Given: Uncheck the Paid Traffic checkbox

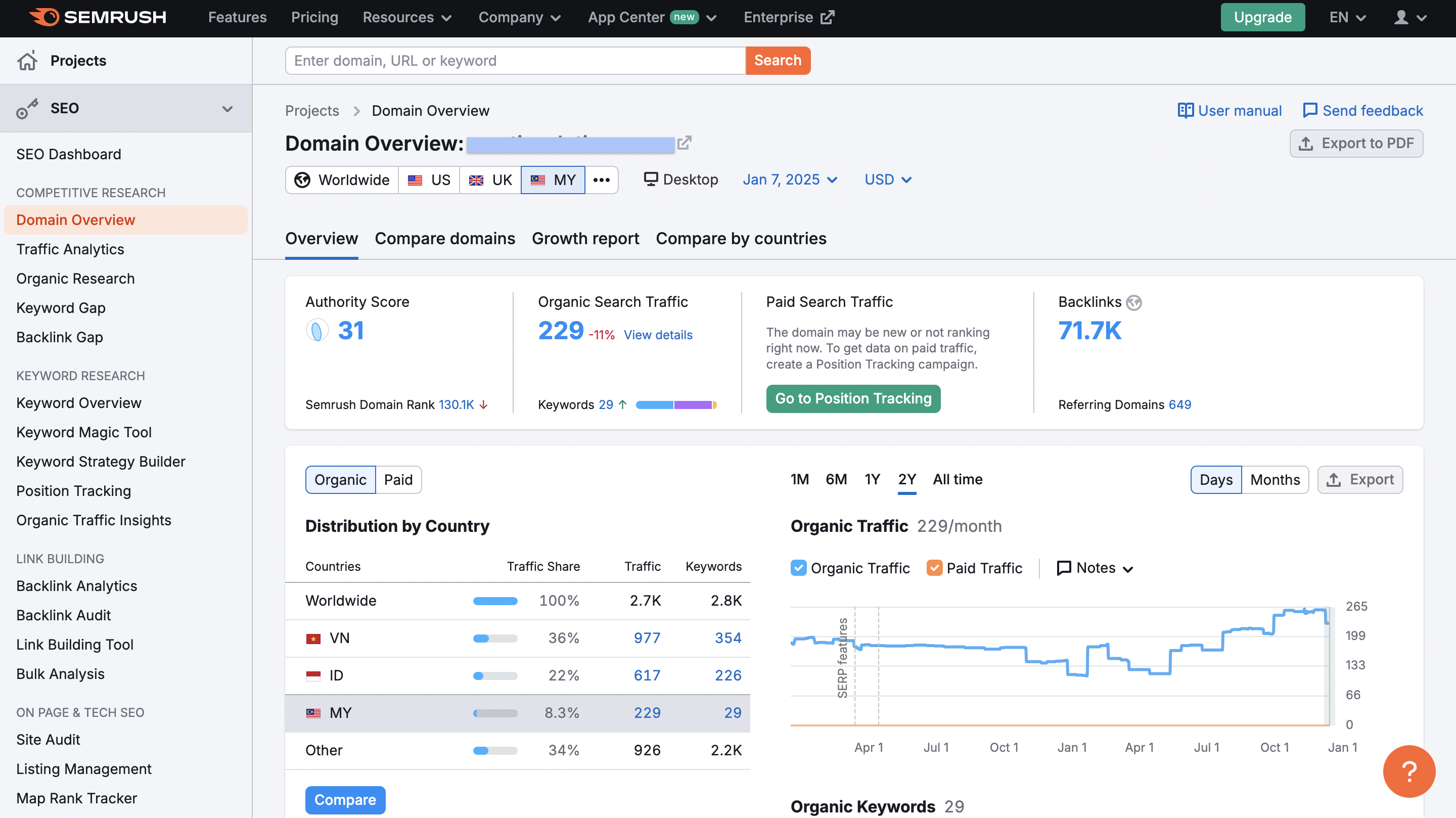Looking at the screenshot, I should coord(934,568).
